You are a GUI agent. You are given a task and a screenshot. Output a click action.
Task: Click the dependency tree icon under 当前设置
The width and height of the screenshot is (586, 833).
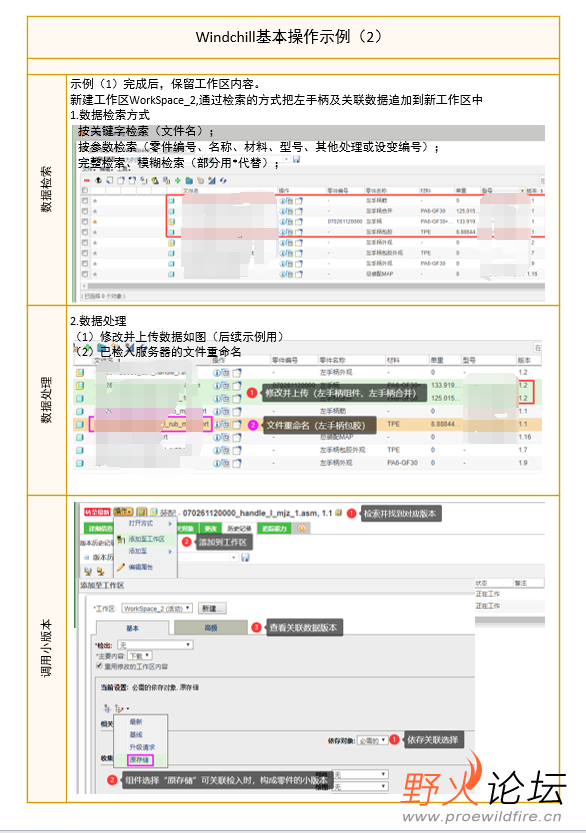[x=107, y=708]
